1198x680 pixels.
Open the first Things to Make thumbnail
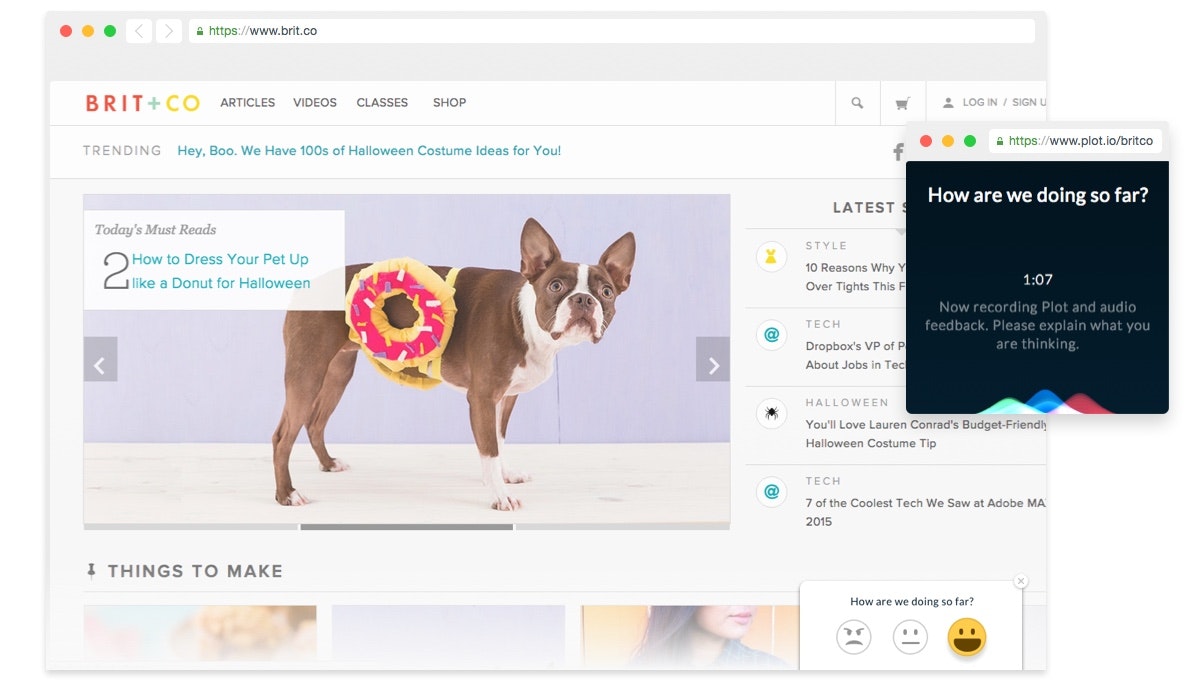click(x=200, y=633)
